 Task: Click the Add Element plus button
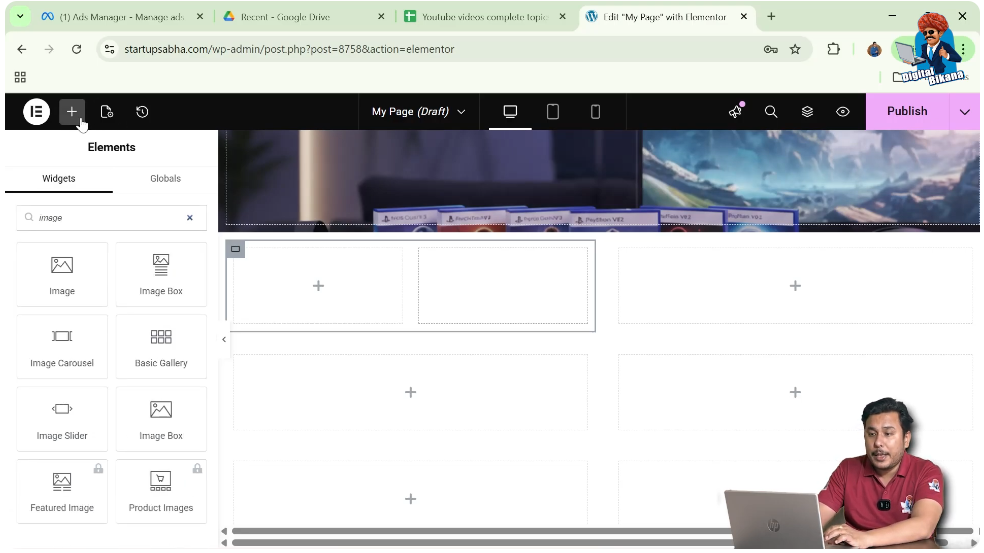point(72,112)
